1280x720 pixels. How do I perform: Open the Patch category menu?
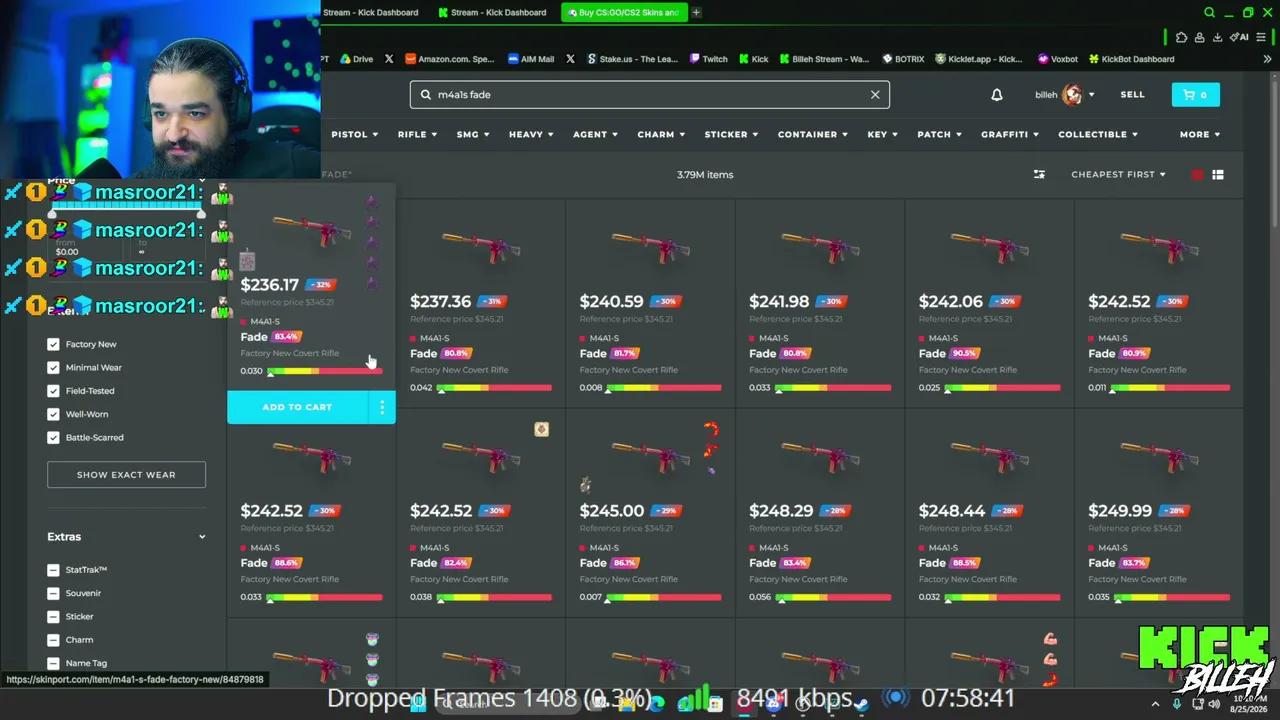(940, 134)
